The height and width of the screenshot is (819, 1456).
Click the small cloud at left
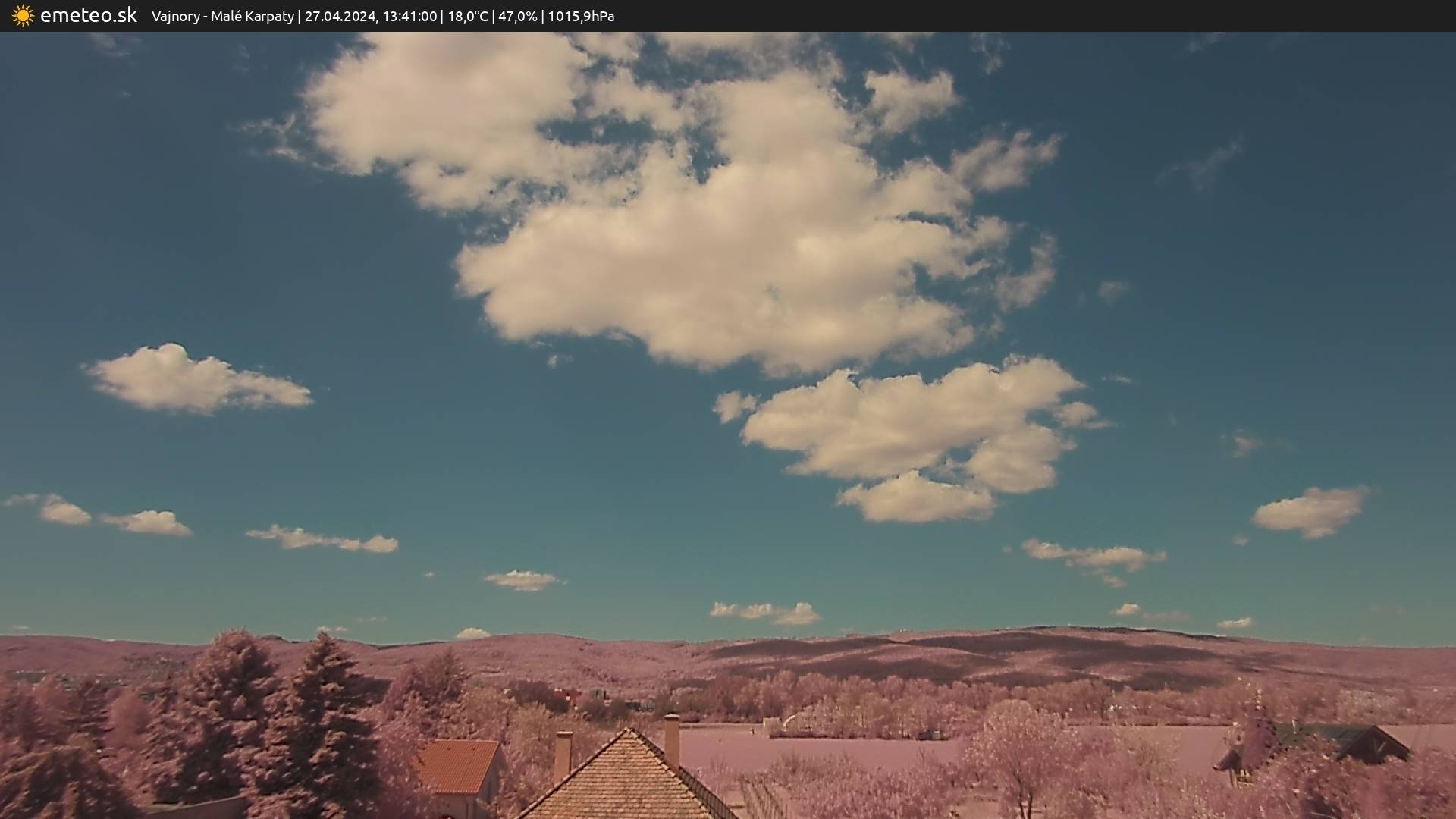[x=193, y=379]
